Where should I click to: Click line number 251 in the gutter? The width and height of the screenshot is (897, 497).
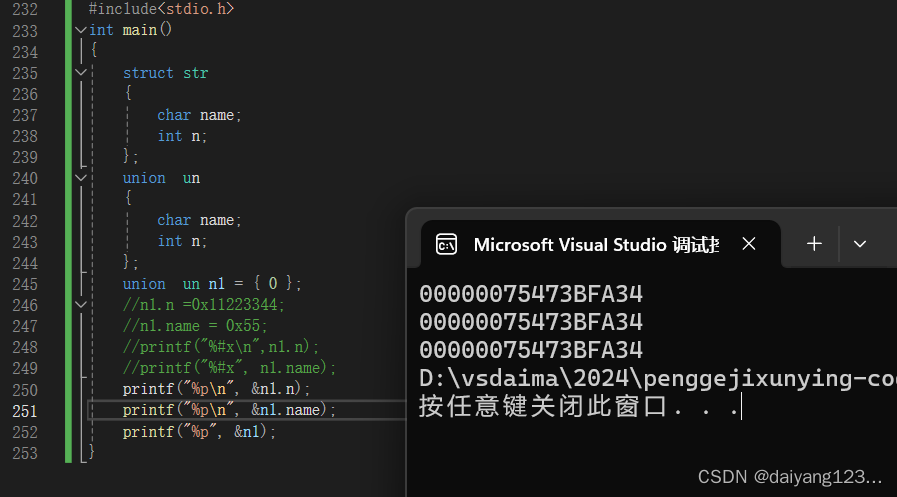25,410
